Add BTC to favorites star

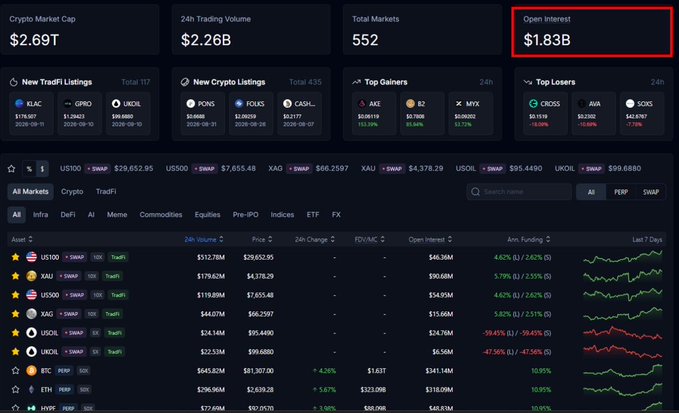click(x=16, y=371)
